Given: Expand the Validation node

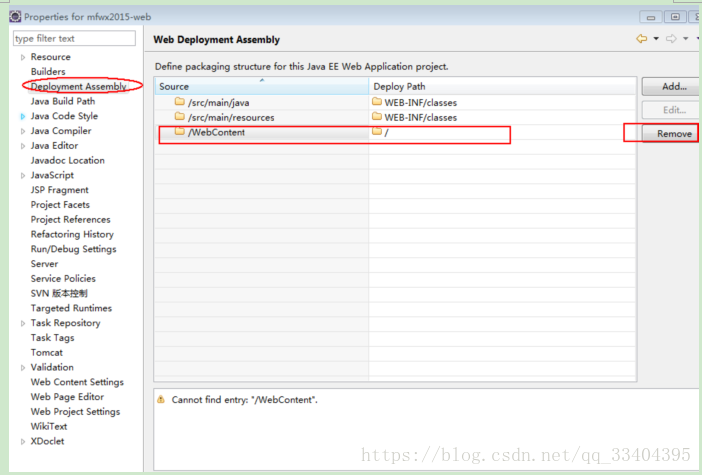Looking at the screenshot, I should pyautogui.click(x=23, y=368).
